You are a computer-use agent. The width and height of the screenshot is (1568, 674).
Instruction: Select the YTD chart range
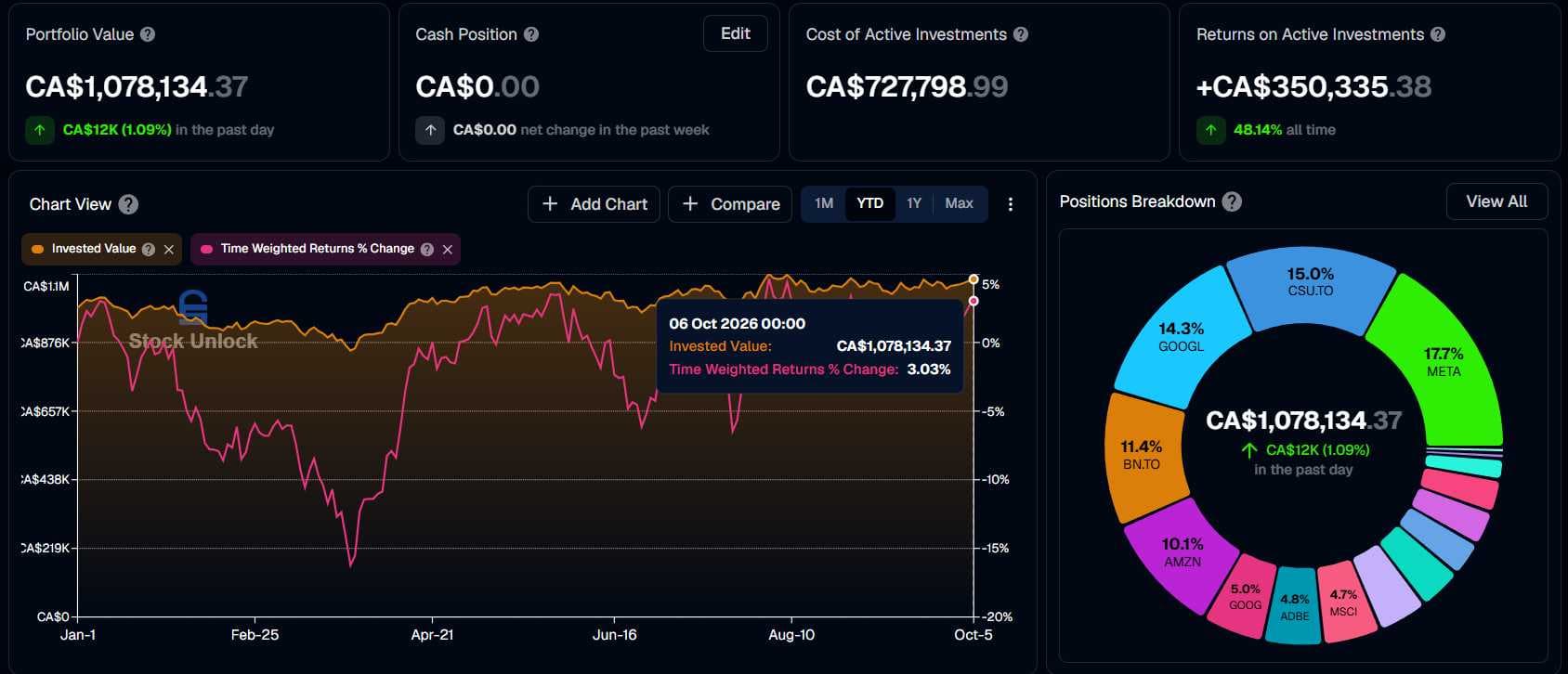click(870, 203)
